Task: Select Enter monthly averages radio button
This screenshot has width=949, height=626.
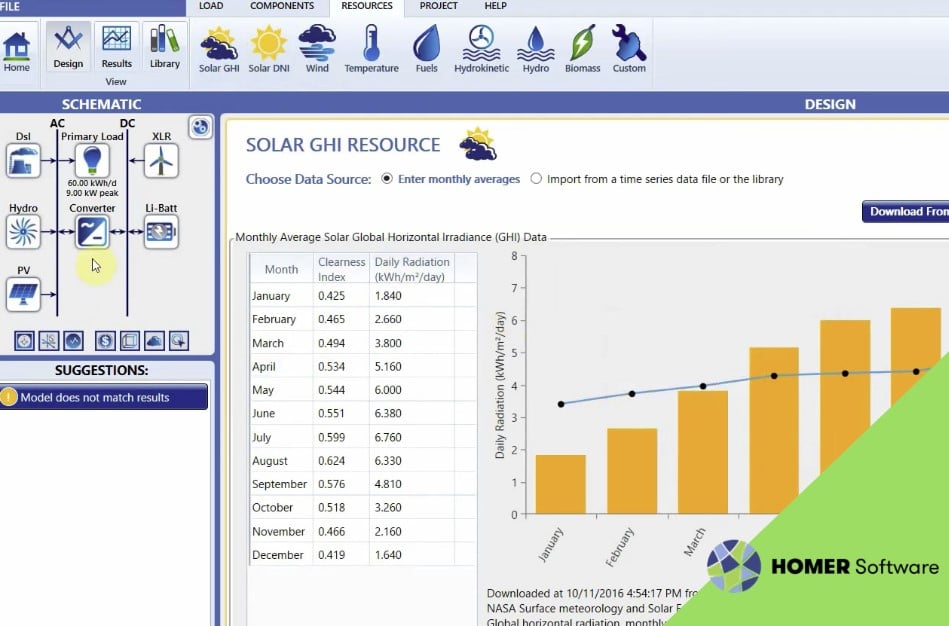Action: coord(387,179)
